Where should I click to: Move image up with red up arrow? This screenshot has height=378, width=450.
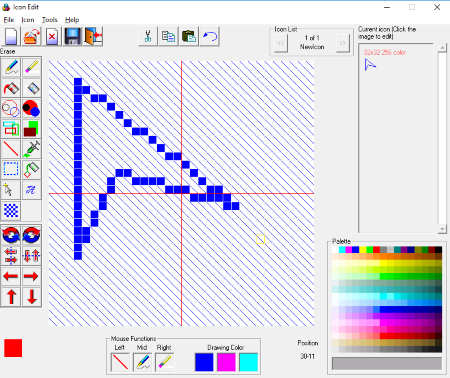[11, 296]
